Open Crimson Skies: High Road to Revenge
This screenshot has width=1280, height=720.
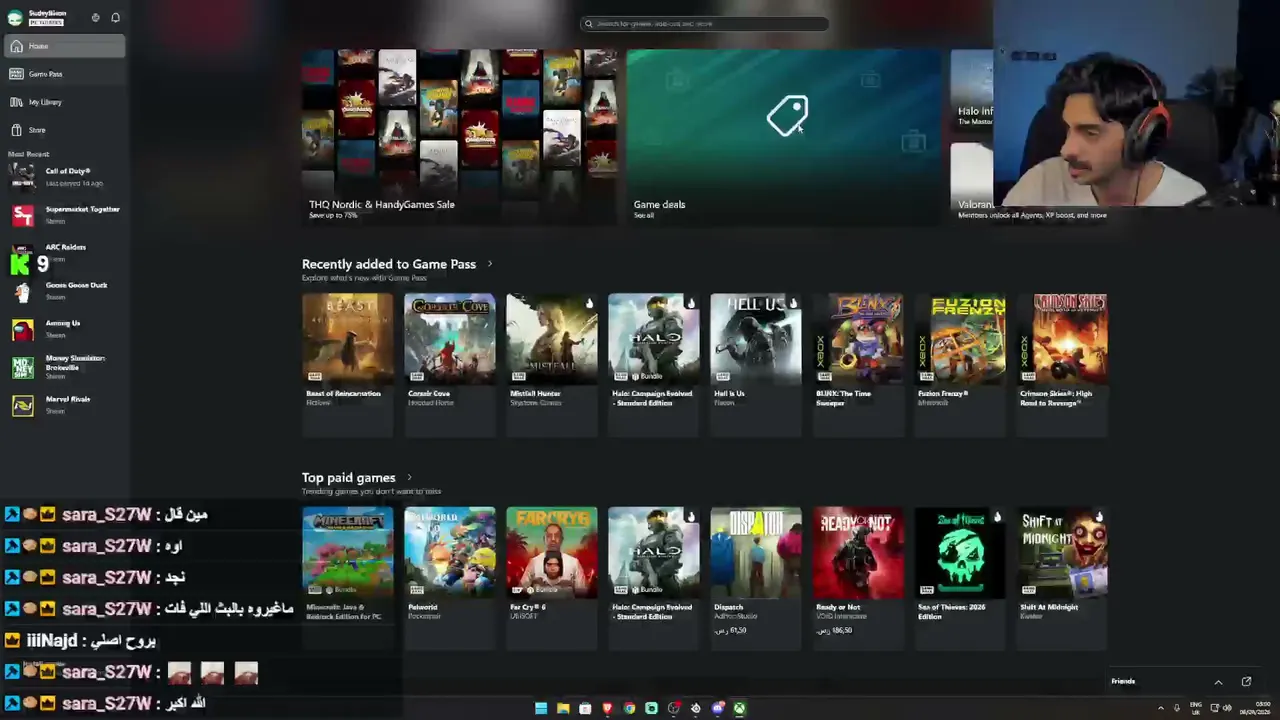pyautogui.click(x=1062, y=365)
